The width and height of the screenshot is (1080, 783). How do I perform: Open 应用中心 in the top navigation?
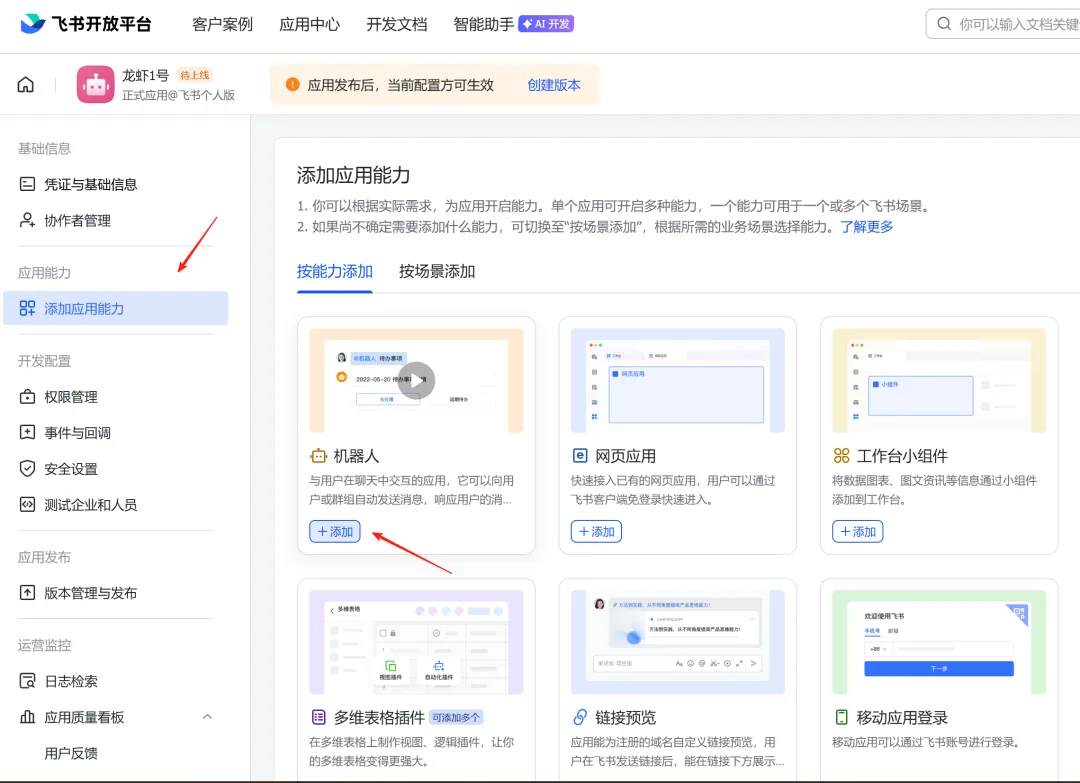[x=309, y=24]
